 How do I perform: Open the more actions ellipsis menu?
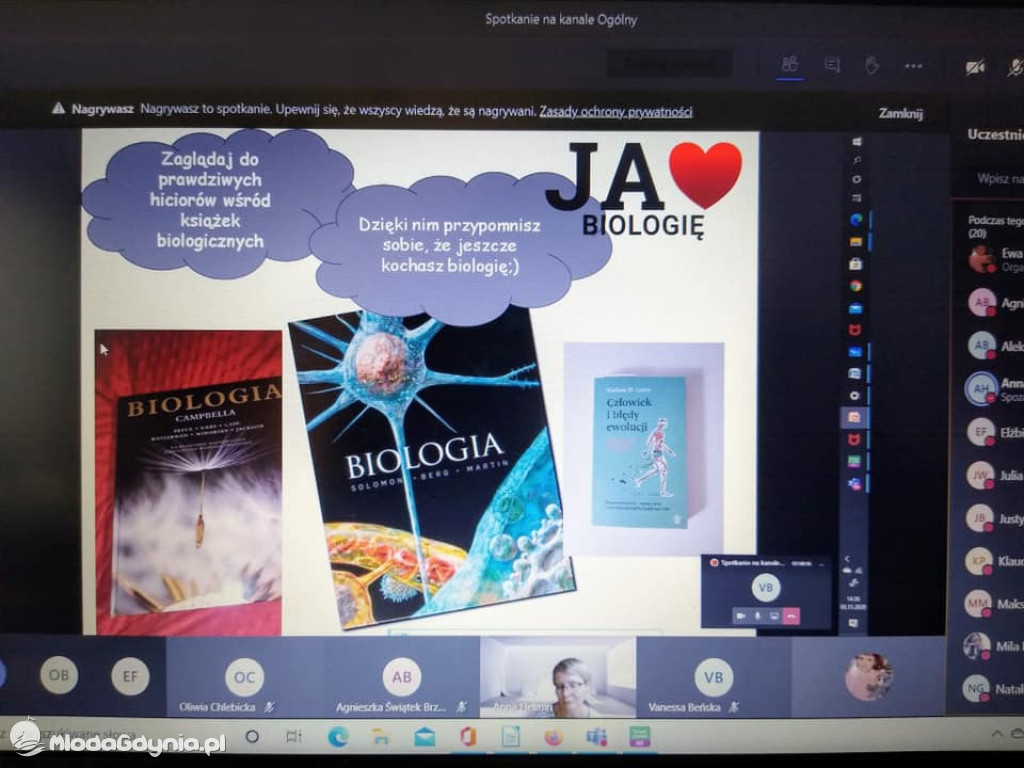912,64
